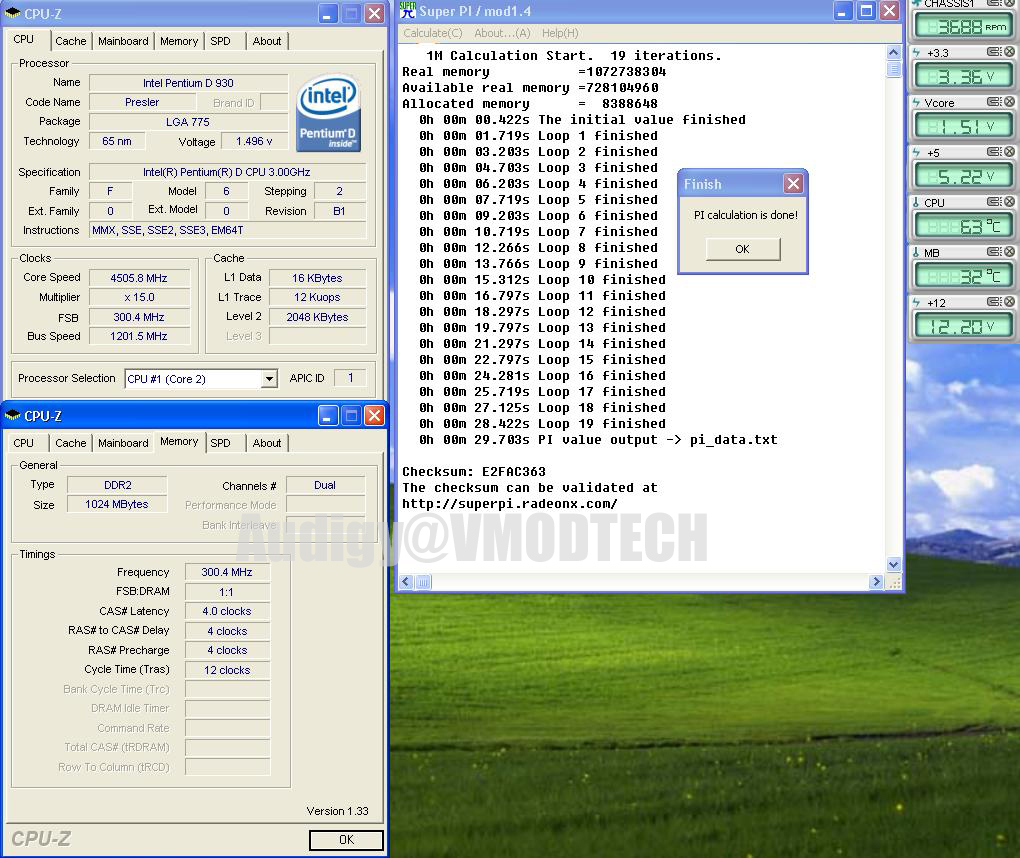Click the Intel Pentium D logo

329,113
